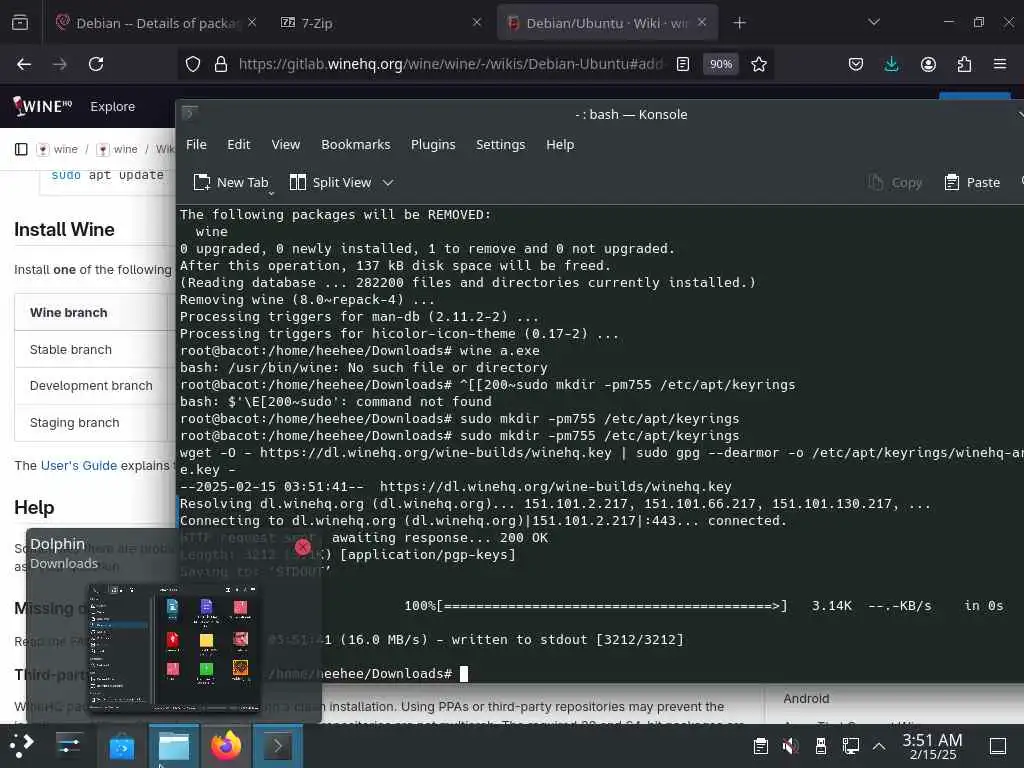This screenshot has width=1024, height=768.
Task: Click New Tab in Konsole toolbar
Action: [x=231, y=182]
